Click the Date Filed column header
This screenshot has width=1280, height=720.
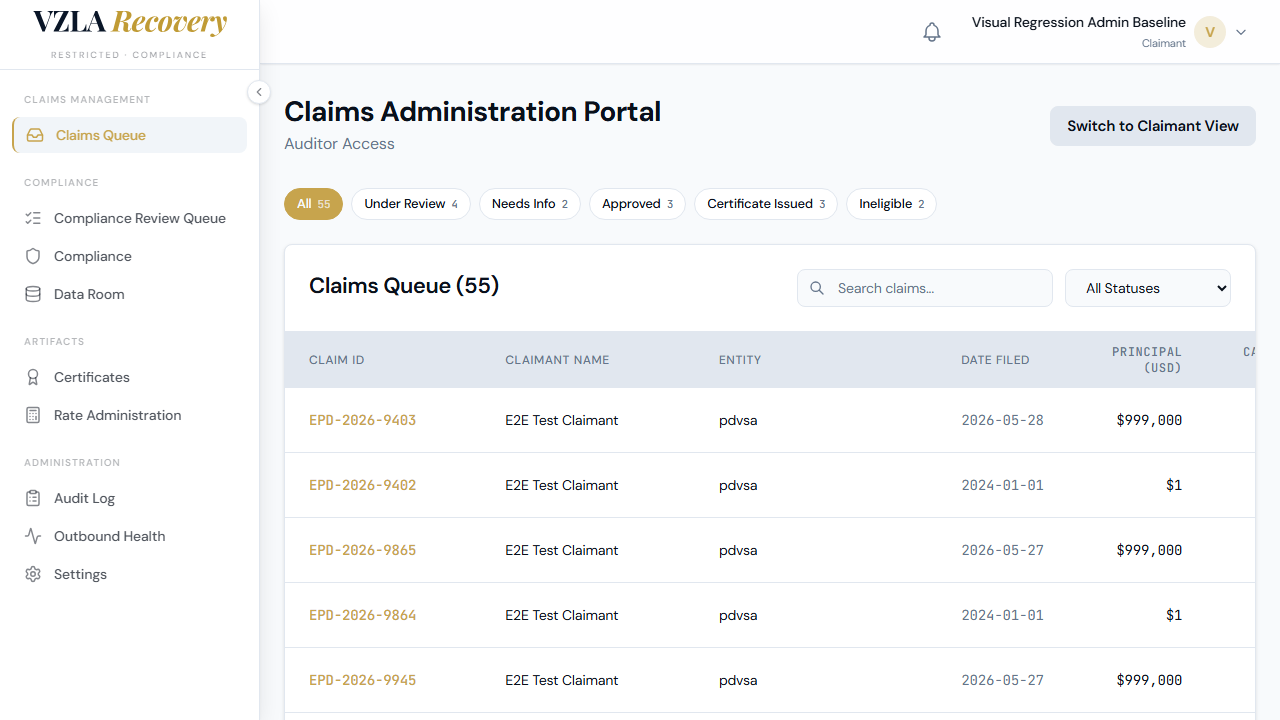click(x=995, y=360)
